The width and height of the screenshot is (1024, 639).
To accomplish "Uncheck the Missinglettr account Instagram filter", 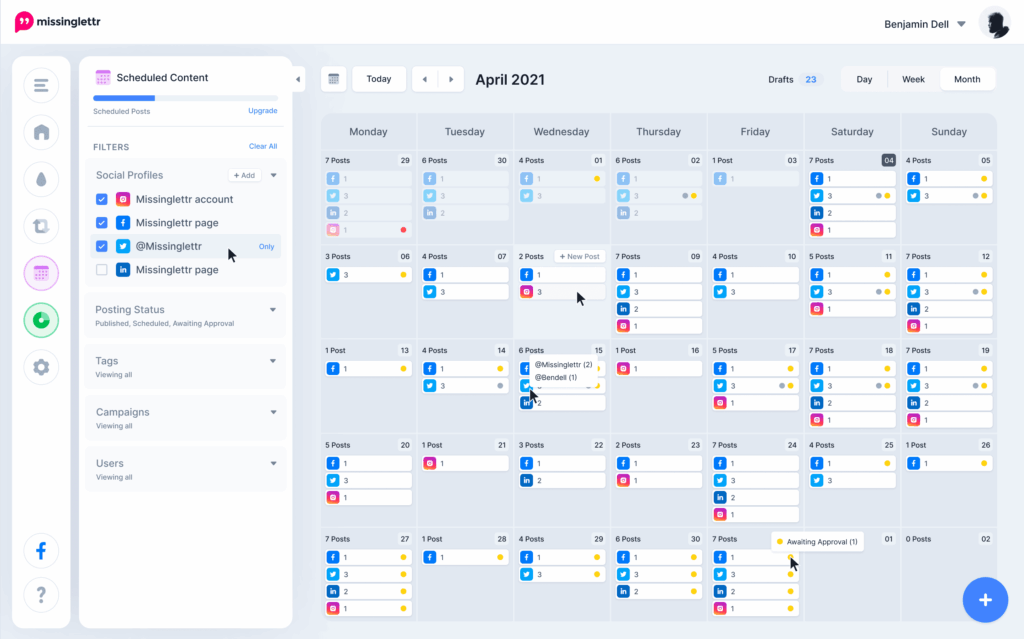I will (x=101, y=199).
